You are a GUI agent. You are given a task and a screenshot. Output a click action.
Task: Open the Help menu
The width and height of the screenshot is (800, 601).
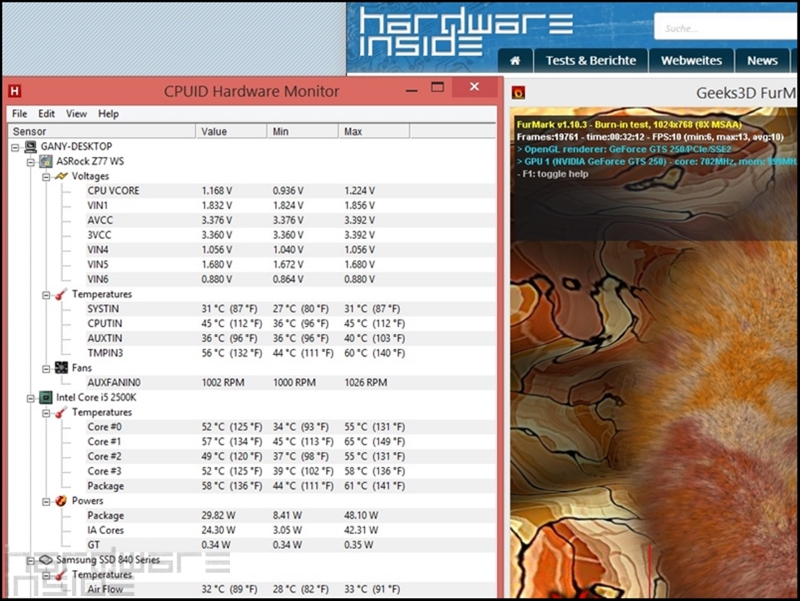click(108, 114)
